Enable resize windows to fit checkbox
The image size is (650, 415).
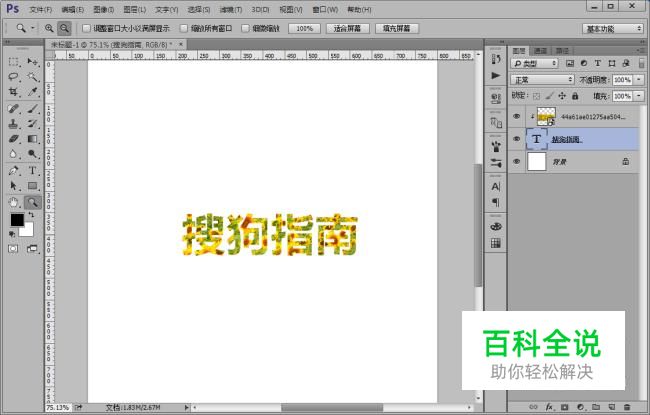(86, 28)
